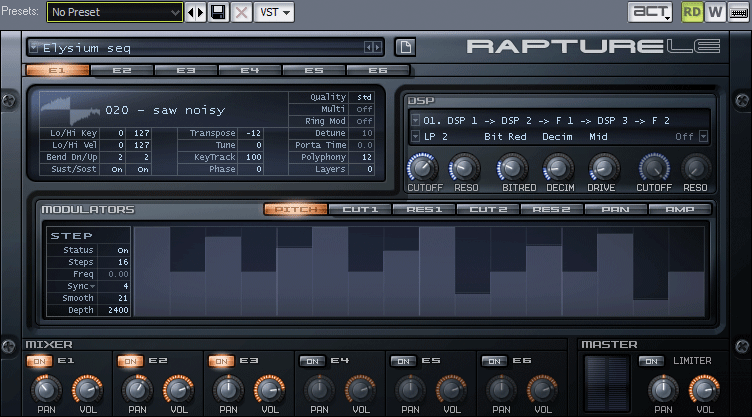Toggle the E4 mixer ON button

pyautogui.click(x=312, y=361)
